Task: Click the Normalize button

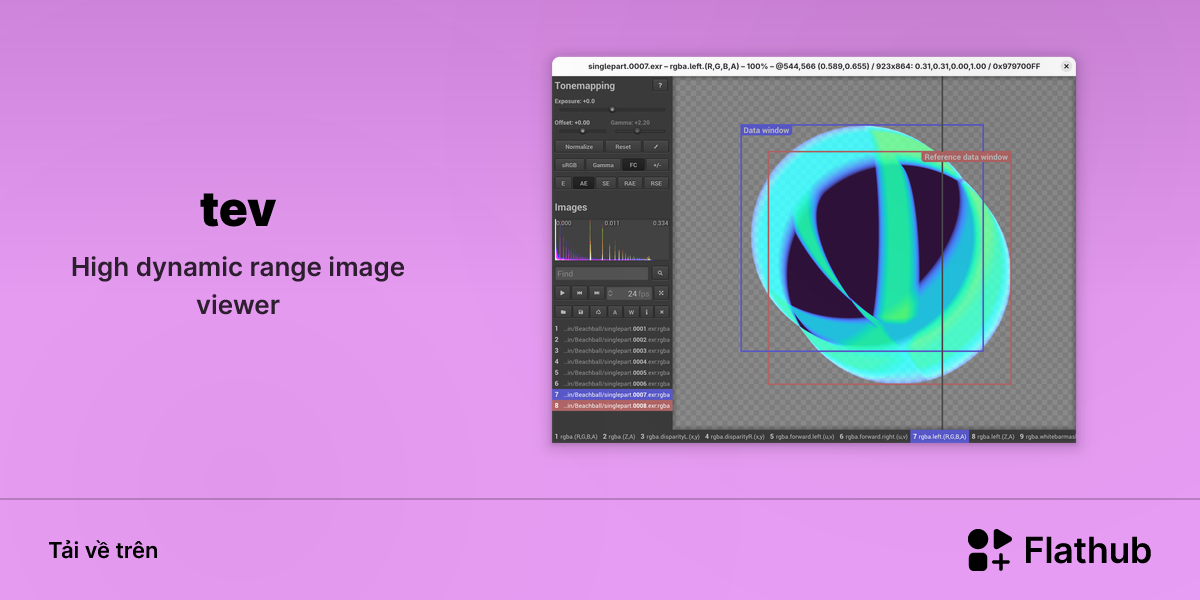Action: pyautogui.click(x=579, y=146)
